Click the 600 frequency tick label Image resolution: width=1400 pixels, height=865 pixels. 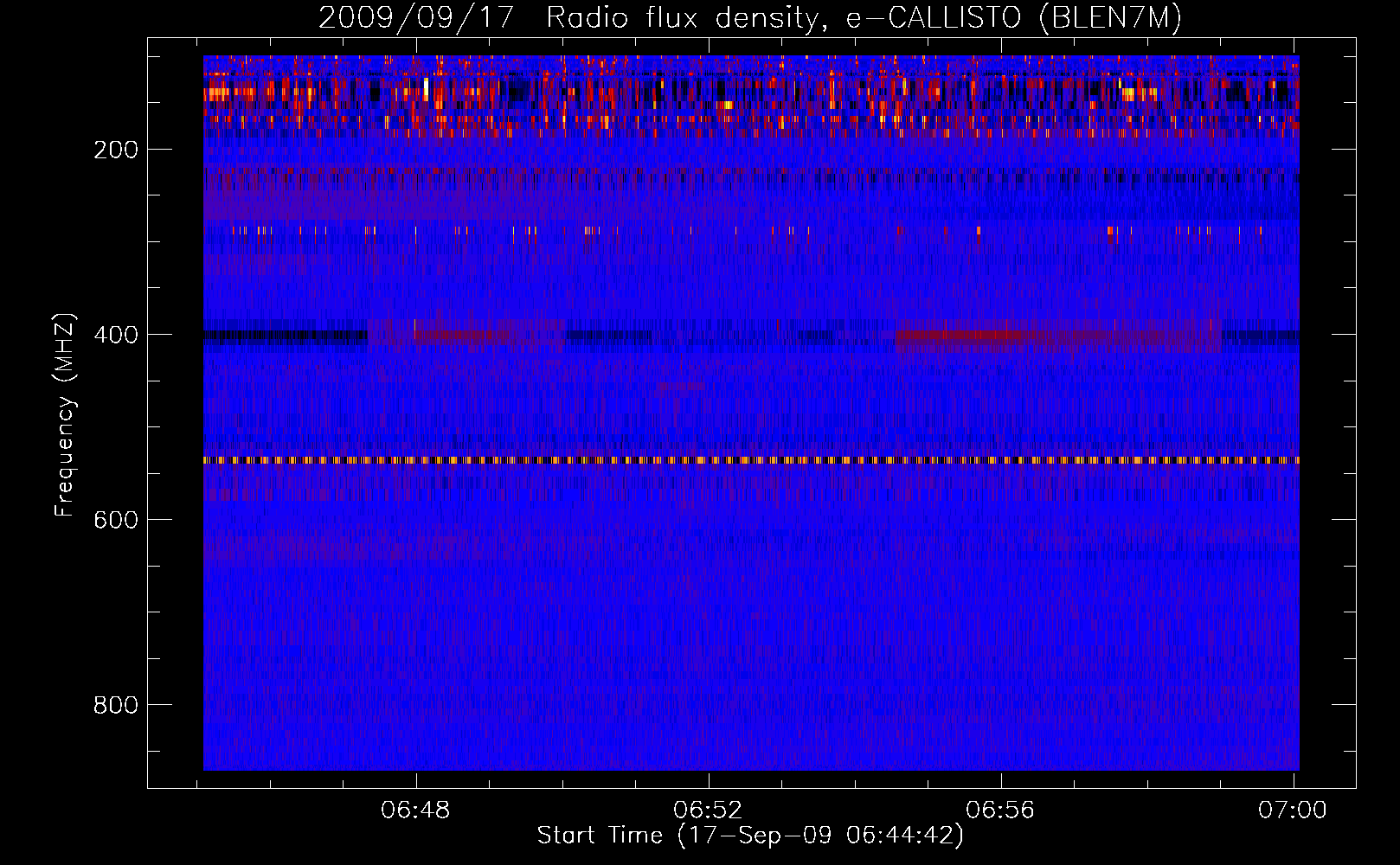pyautogui.click(x=116, y=520)
